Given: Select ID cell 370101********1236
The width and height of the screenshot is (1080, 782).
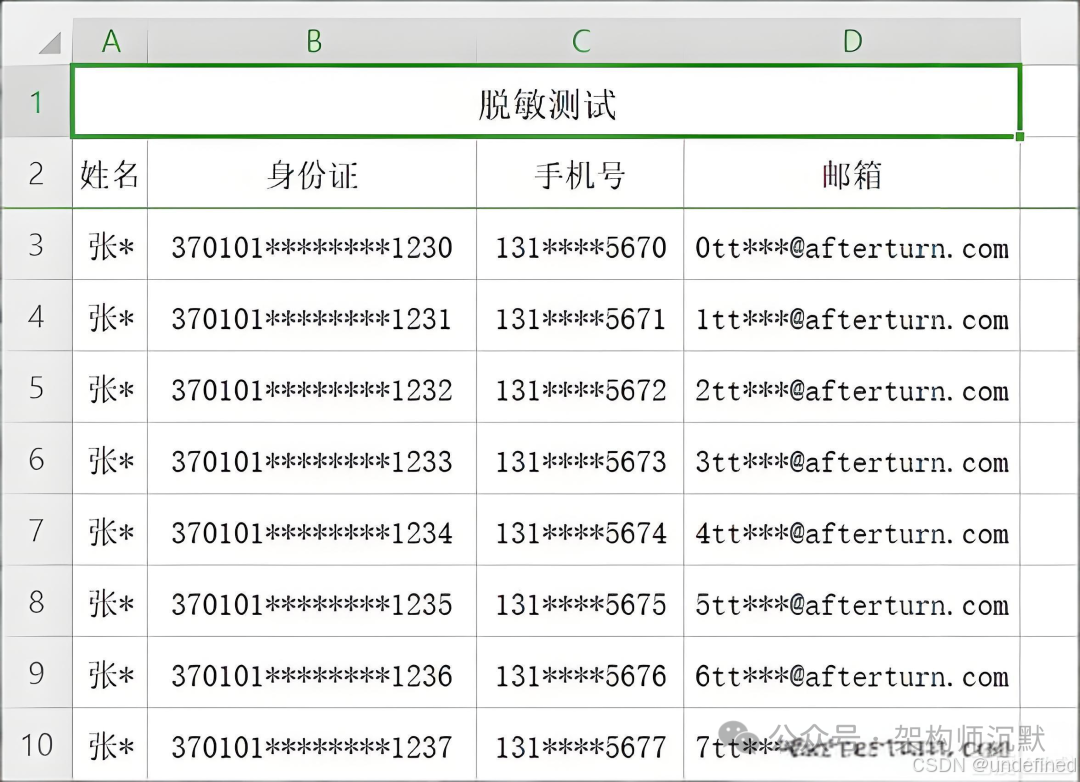Looking at the screenshot, I should point(312,674).
